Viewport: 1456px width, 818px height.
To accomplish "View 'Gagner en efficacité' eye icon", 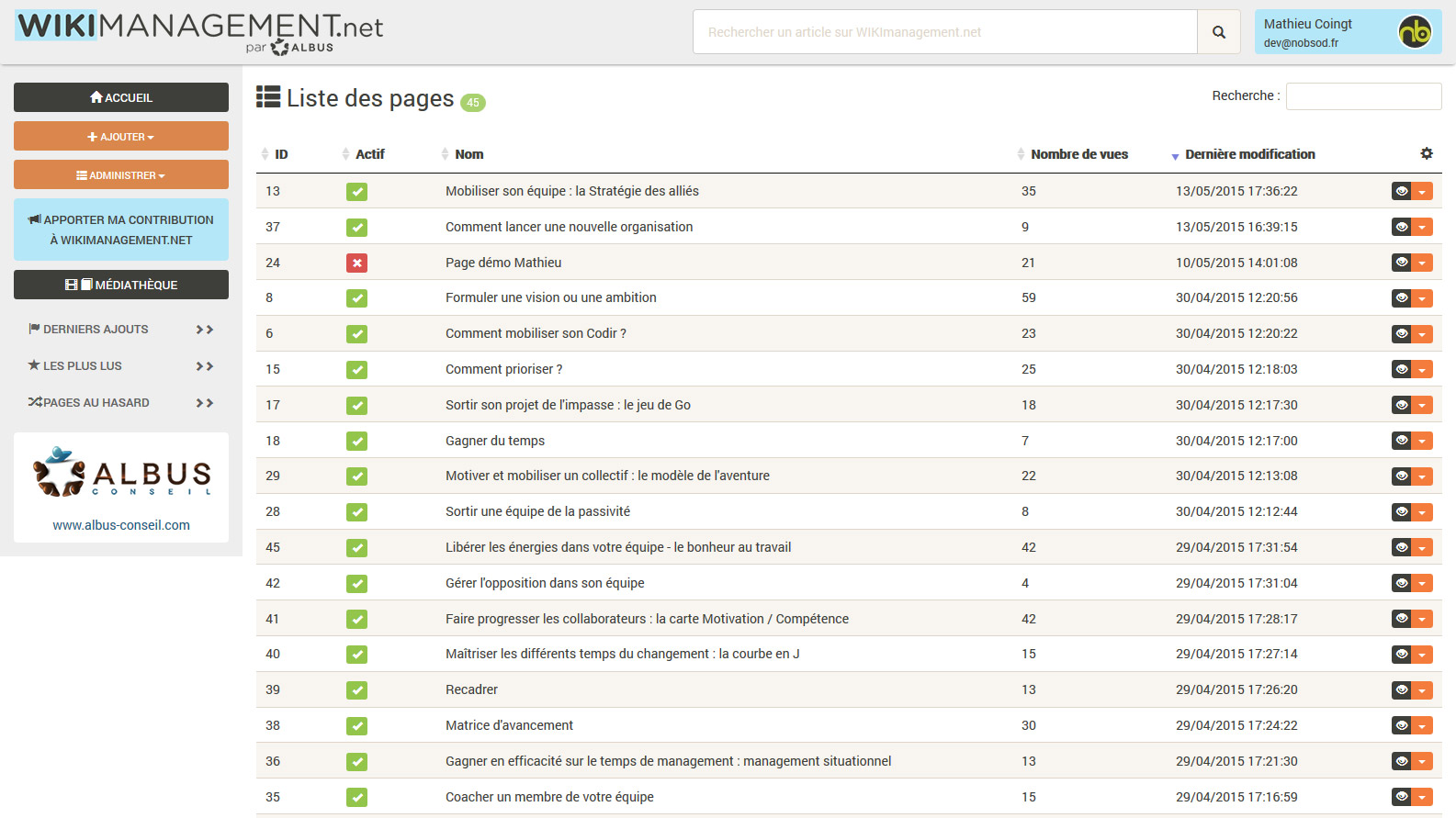I will pos(1401,761).
